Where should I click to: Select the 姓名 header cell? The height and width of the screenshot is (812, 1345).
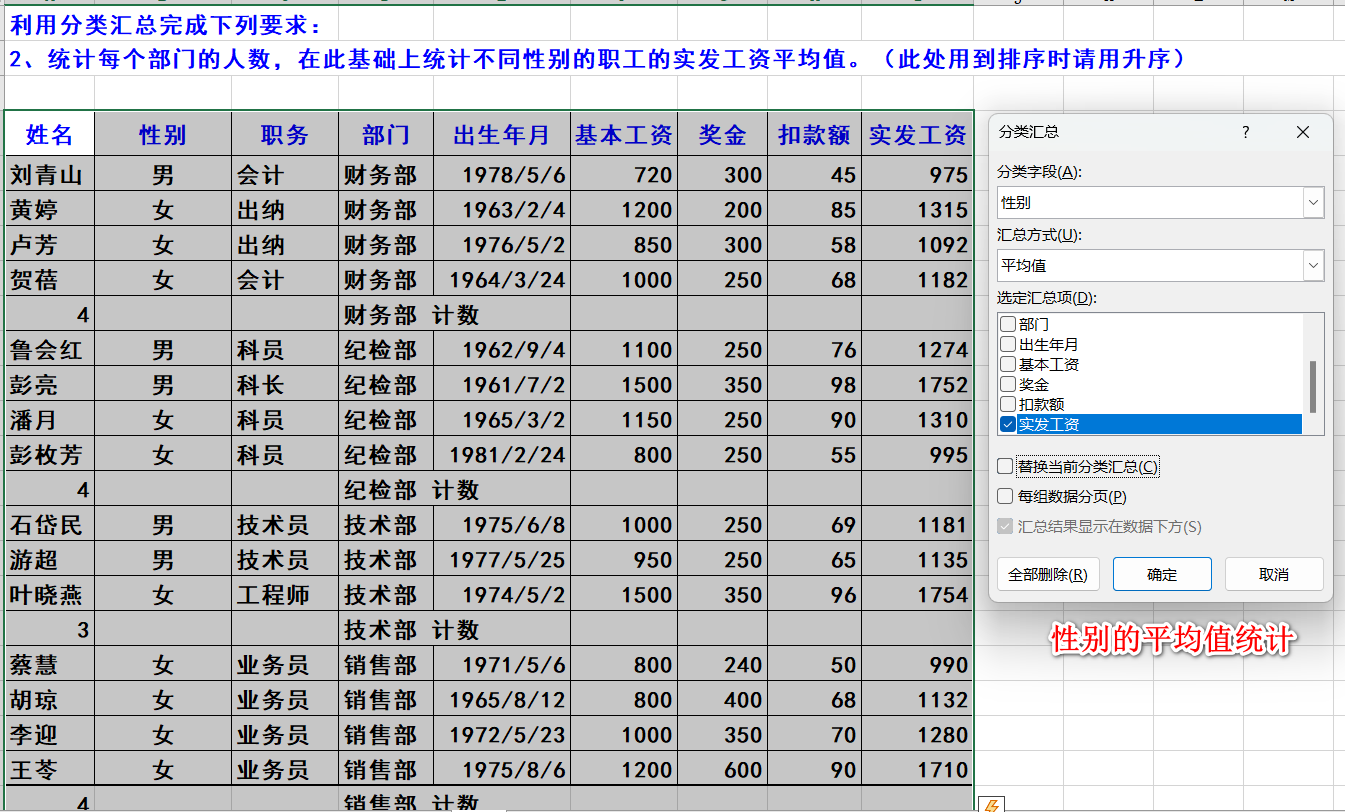point(49,135)
